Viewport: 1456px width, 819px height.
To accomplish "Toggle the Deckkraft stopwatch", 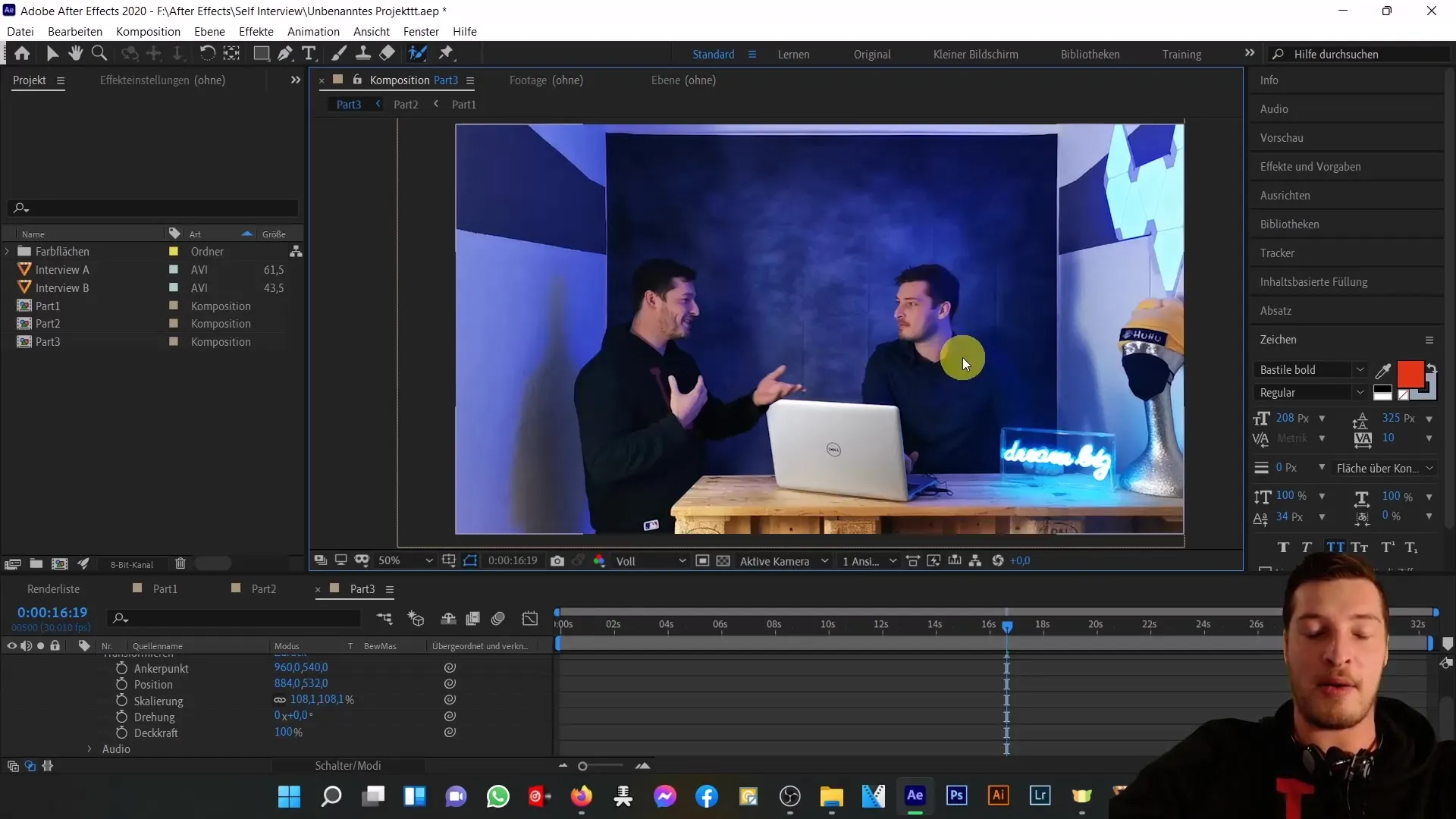I will (121, 733).
